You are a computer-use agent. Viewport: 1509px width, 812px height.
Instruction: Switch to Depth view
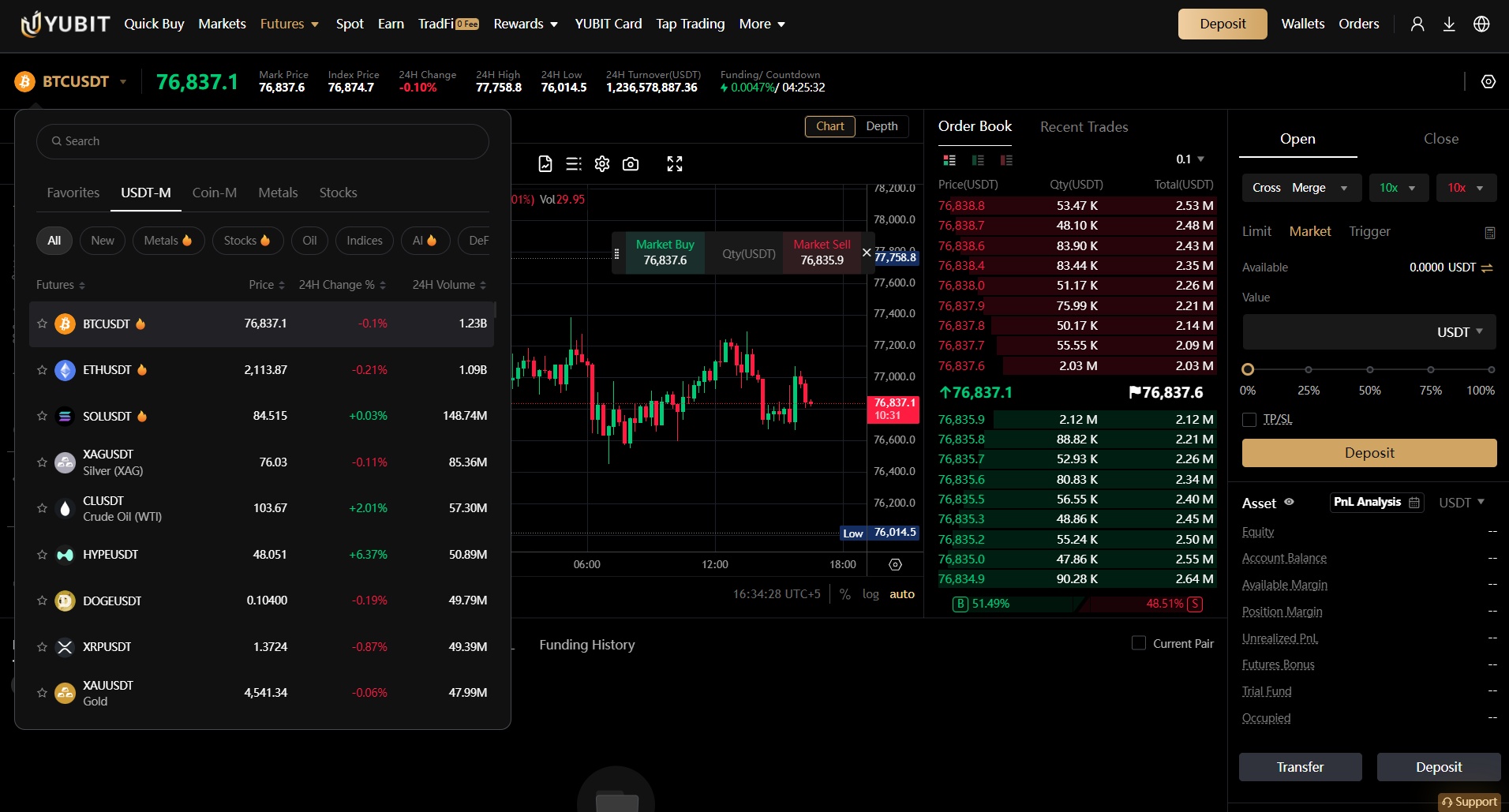(x=882, y=126)
